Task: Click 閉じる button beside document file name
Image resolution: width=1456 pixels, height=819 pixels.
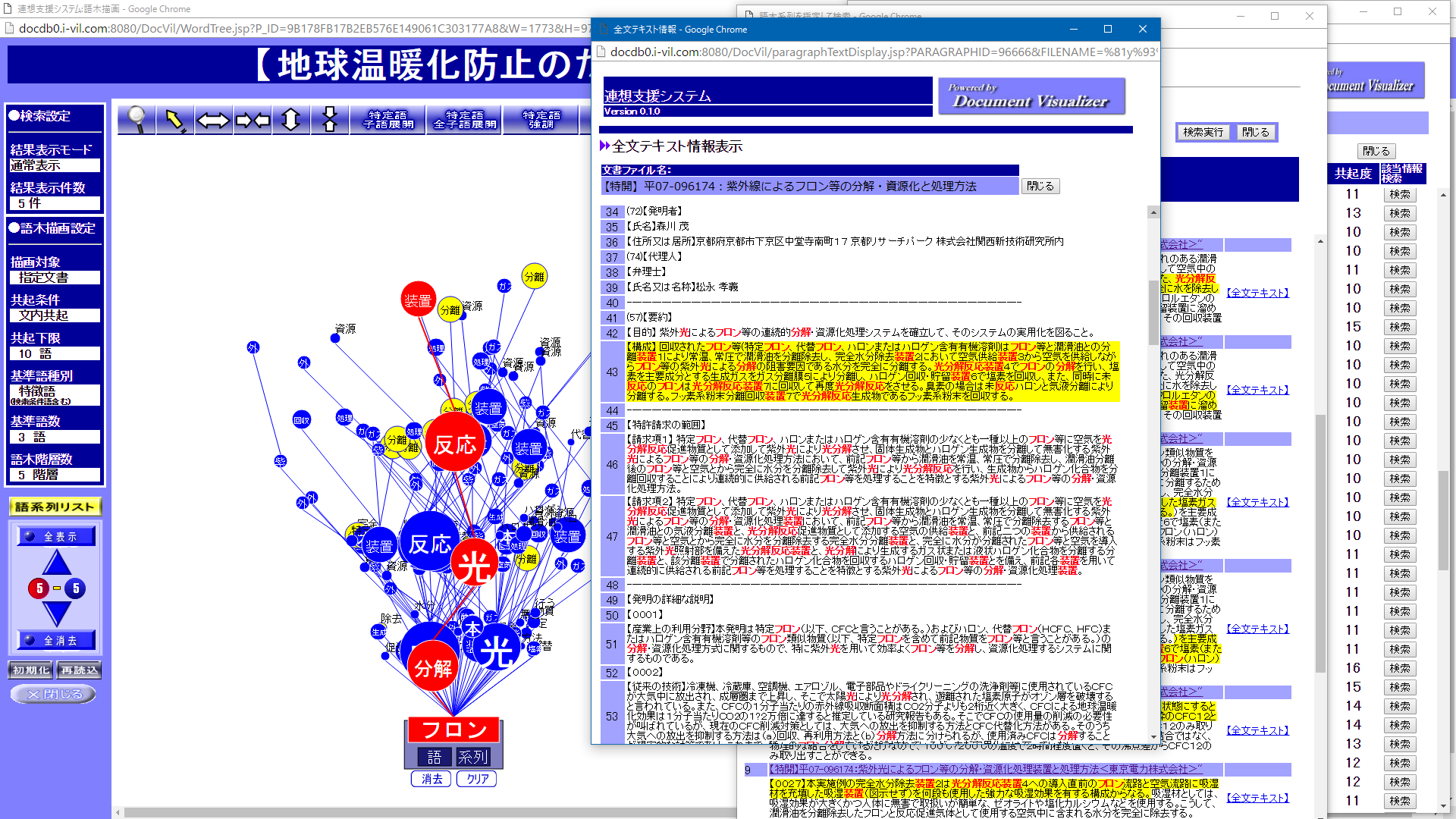Action: coord(1040,186)
